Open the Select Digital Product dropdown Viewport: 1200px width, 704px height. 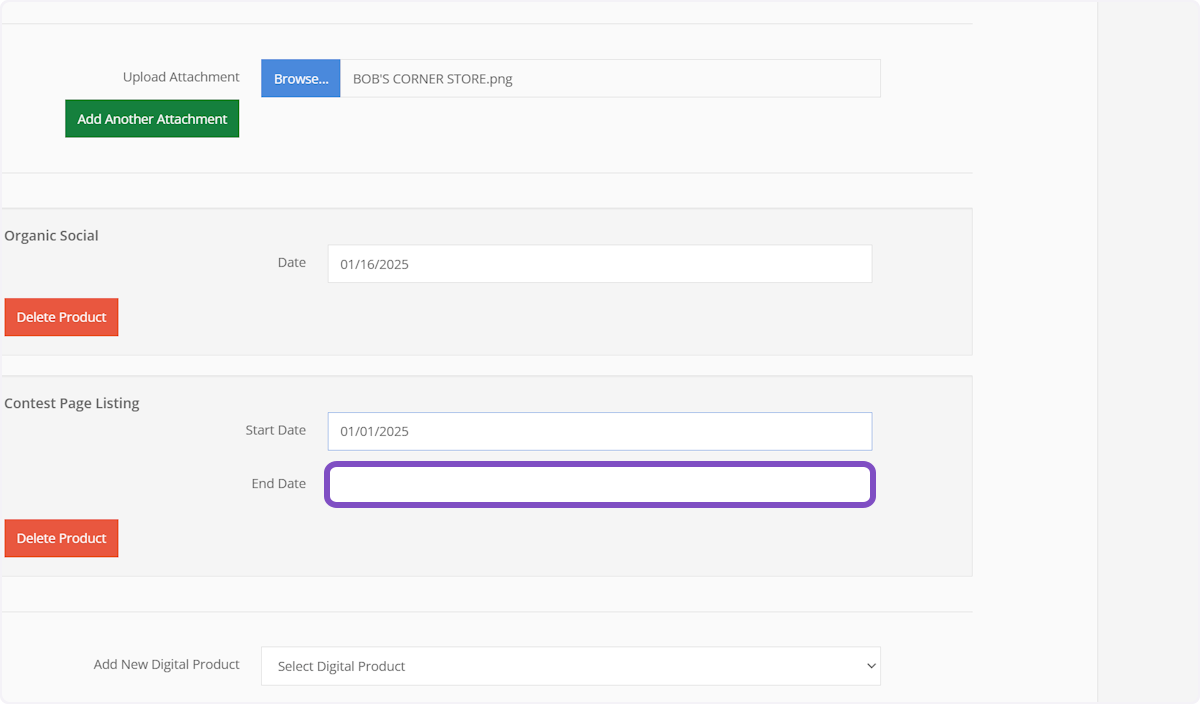[x=570, y=666]
